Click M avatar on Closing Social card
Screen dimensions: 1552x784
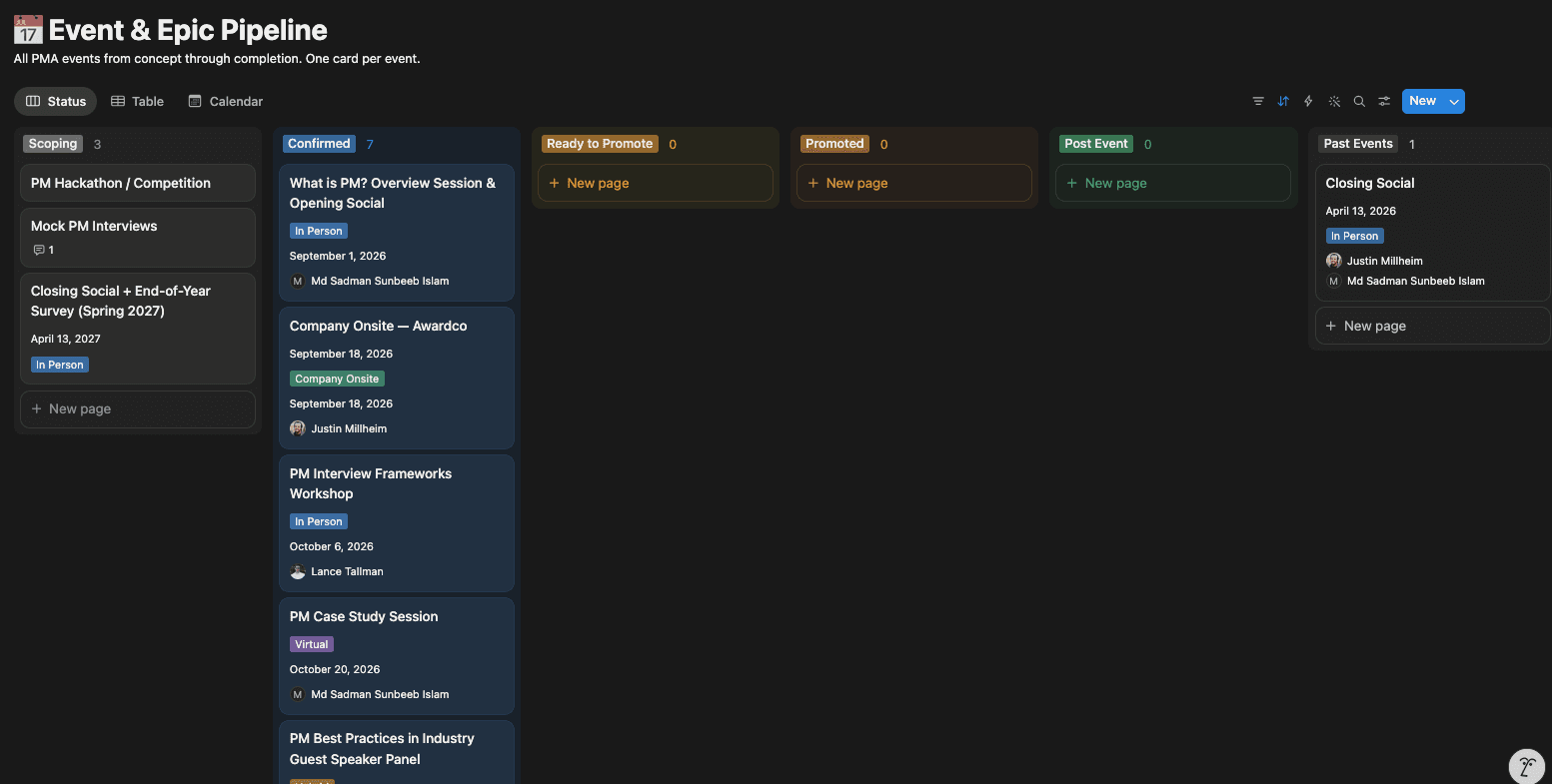point(1334,281)
